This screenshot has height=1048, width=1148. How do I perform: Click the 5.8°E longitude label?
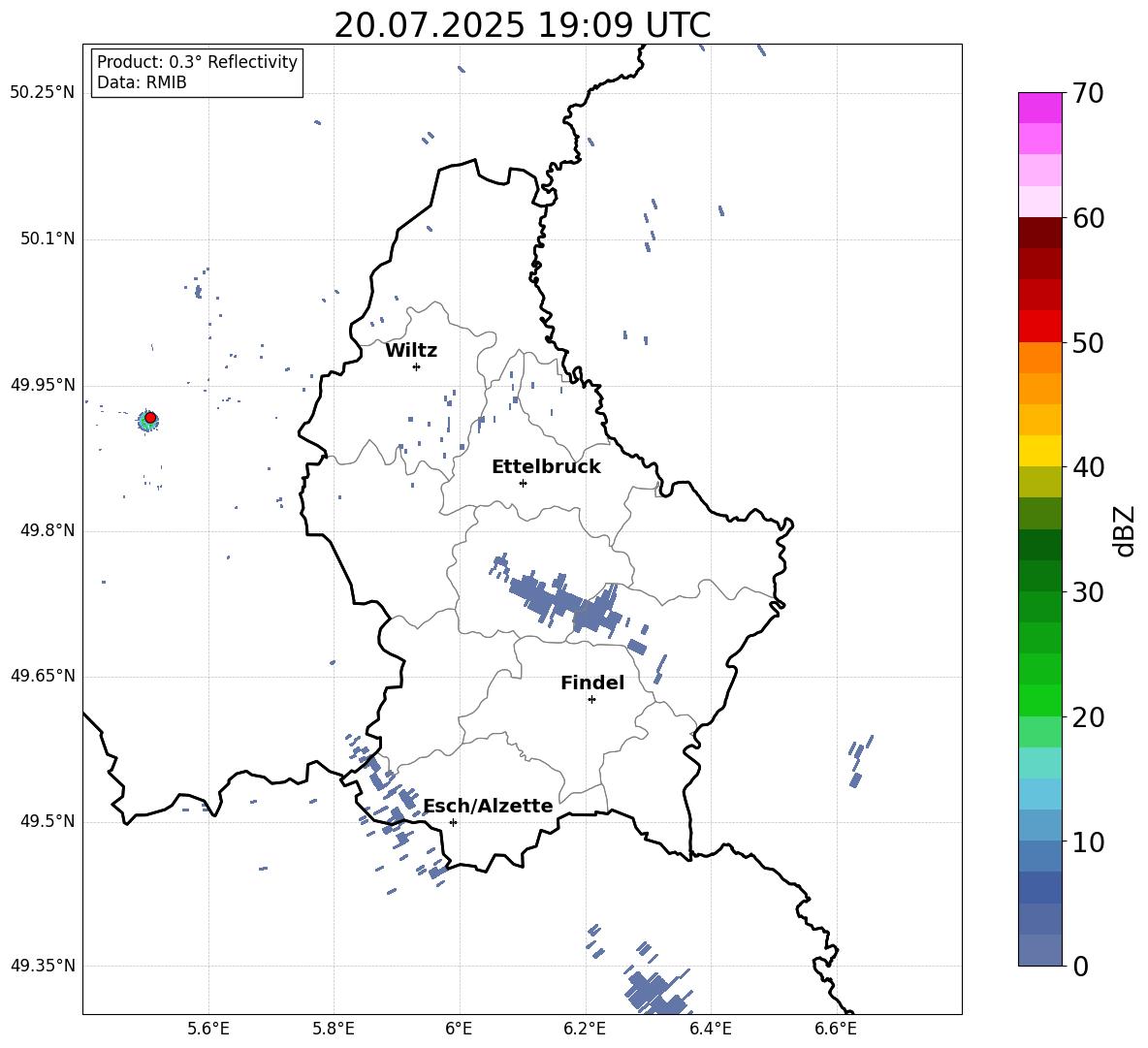[x=334, y=1029]
